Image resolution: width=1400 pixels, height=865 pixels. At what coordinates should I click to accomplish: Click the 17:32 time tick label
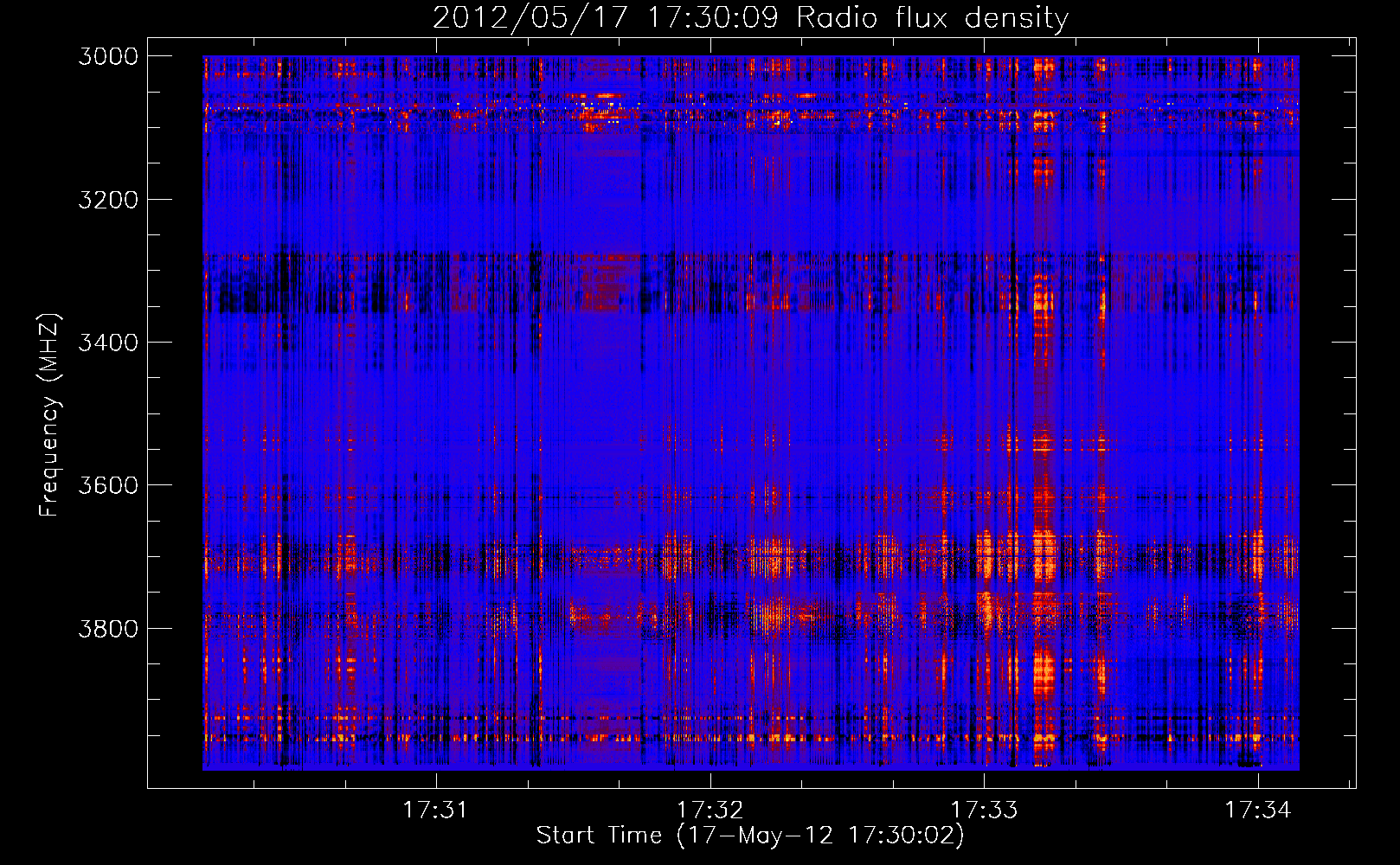tap(710, 810)
